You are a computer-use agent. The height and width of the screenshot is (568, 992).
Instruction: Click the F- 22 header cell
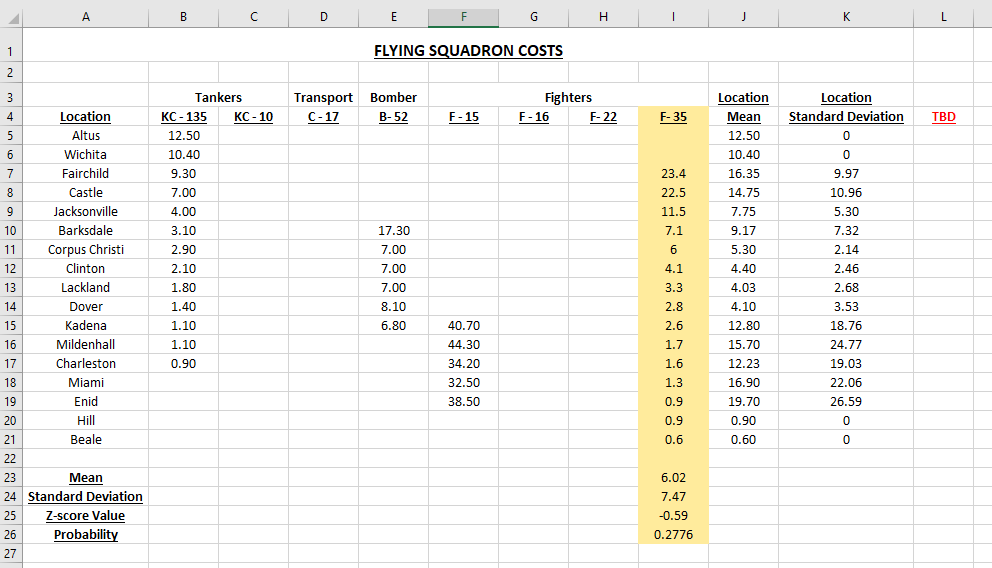[x=604, y=116]
